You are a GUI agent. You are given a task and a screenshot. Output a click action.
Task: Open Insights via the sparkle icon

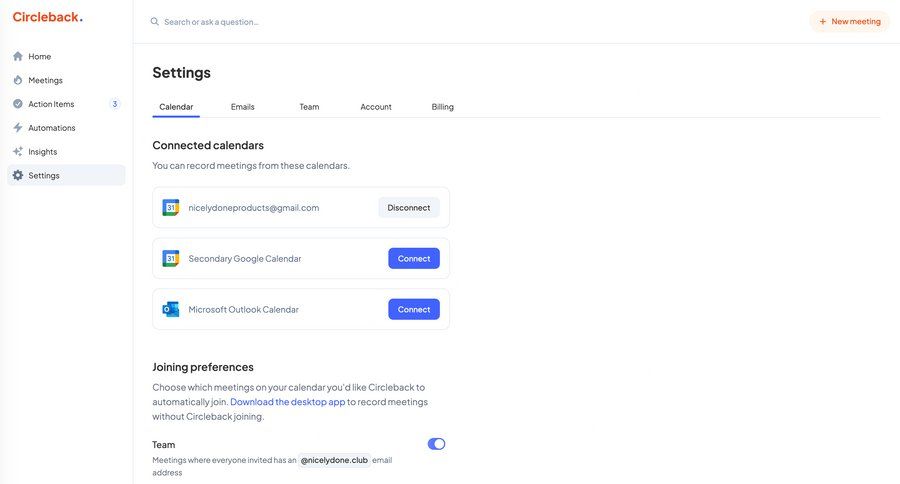18,152
